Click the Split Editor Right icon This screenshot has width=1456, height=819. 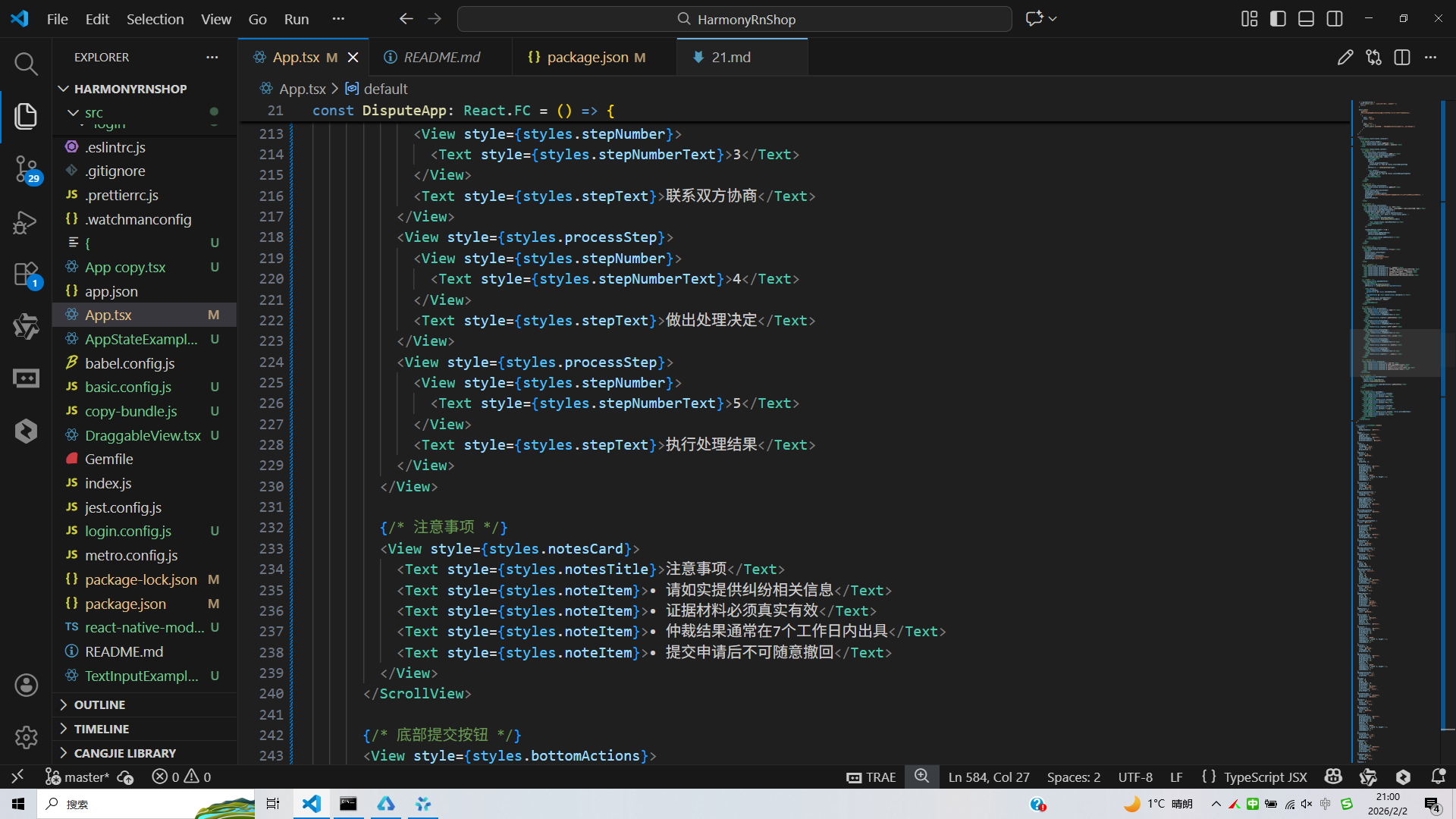(1402, 58)
